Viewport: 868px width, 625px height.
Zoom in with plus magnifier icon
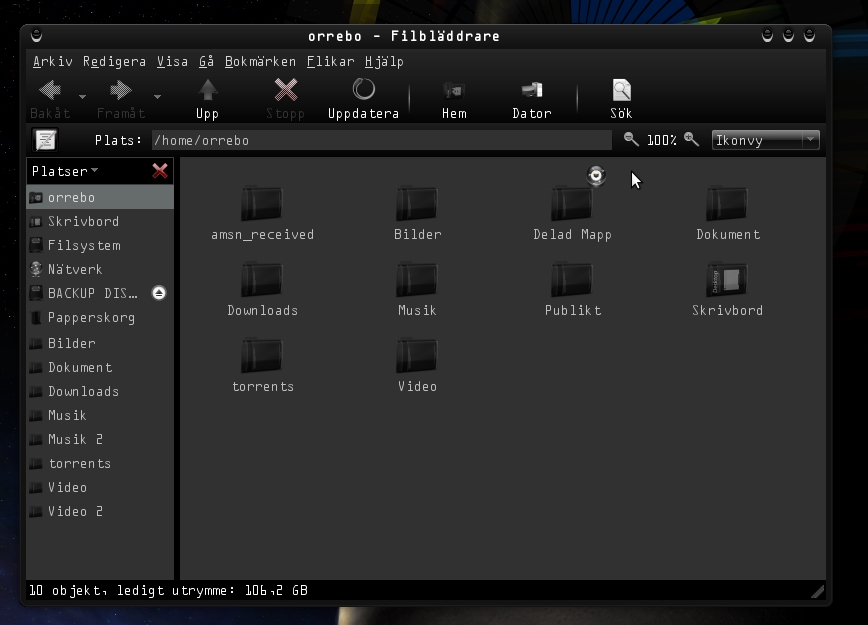(x=691, y=140)
